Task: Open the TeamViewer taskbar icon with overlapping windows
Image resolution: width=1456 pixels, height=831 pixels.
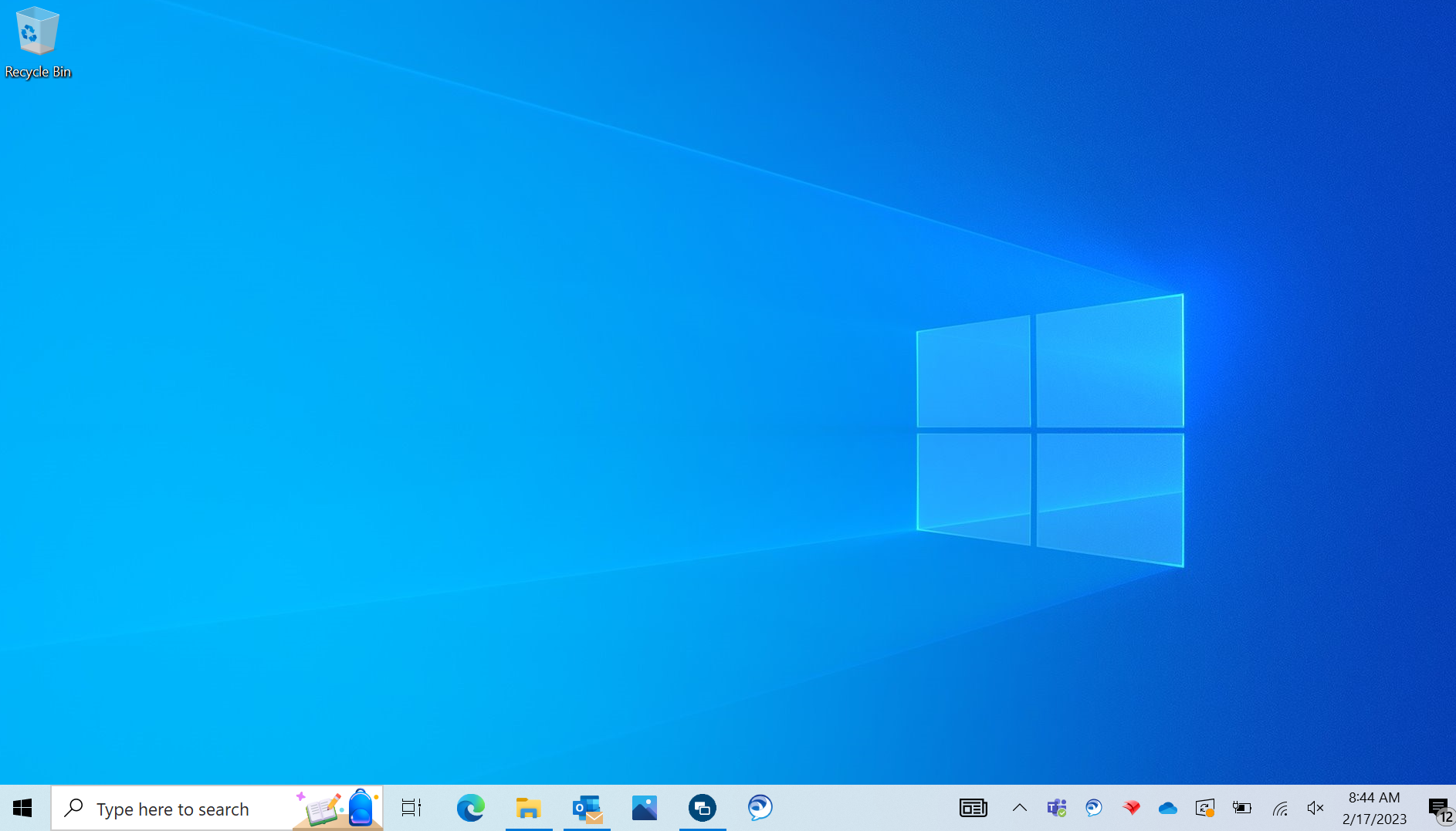Action: (703, 808)
